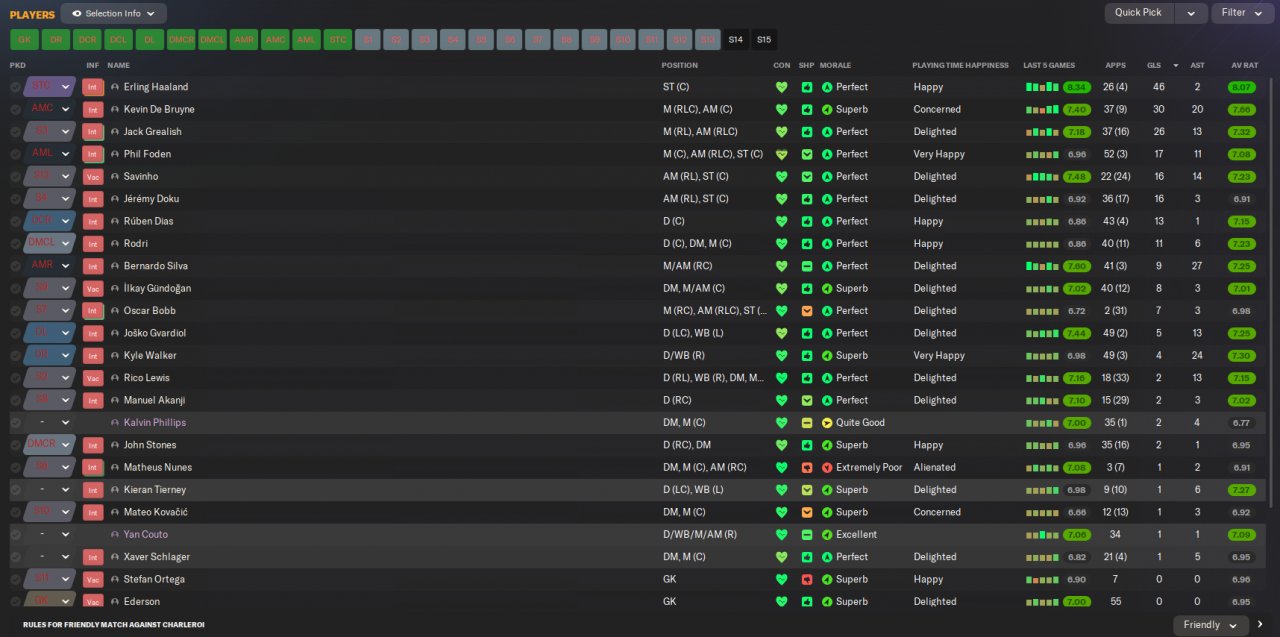Click the yellow morale icon for Kalvin Phillips
This screenshot has height=637, width=1280.
pyautogui.click(x=827, y=423)
